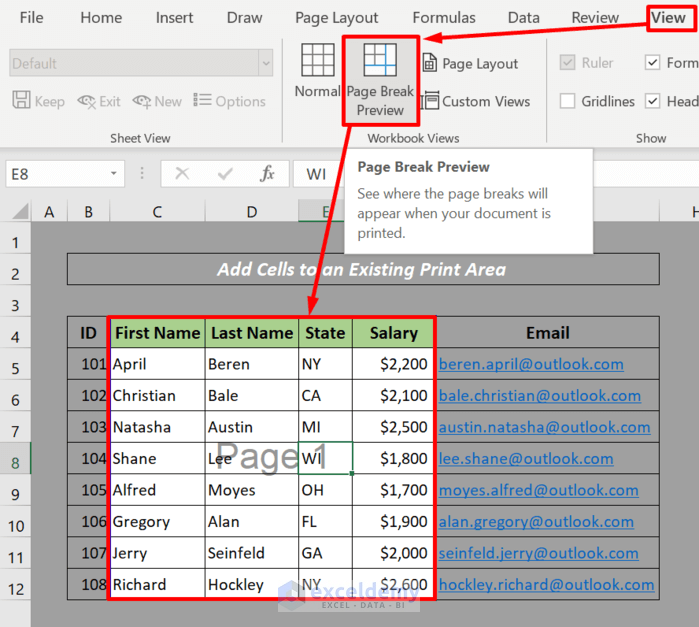Image resolution: width=699 pixels, height=627 pixels.
Task: Select the cell containing Christian
Action: point(157,396)
